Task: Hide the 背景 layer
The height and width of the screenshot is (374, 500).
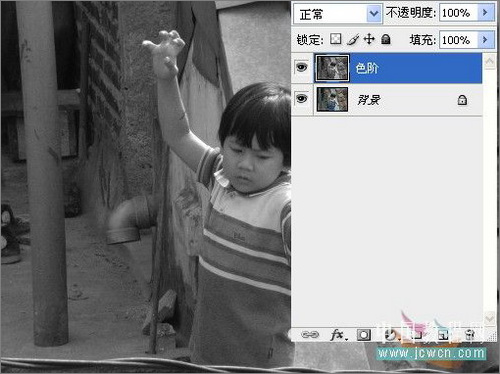Action: pos(301,99)
